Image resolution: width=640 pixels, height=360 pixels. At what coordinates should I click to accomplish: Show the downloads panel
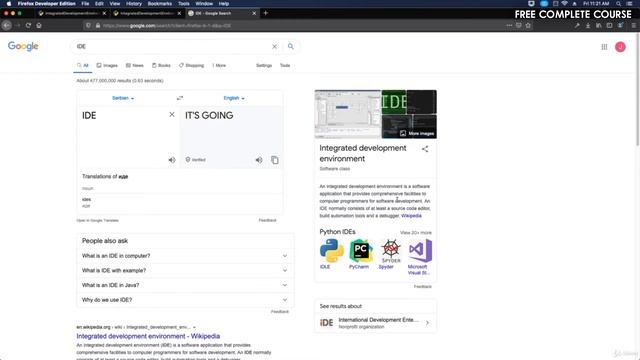coord(588,25)
